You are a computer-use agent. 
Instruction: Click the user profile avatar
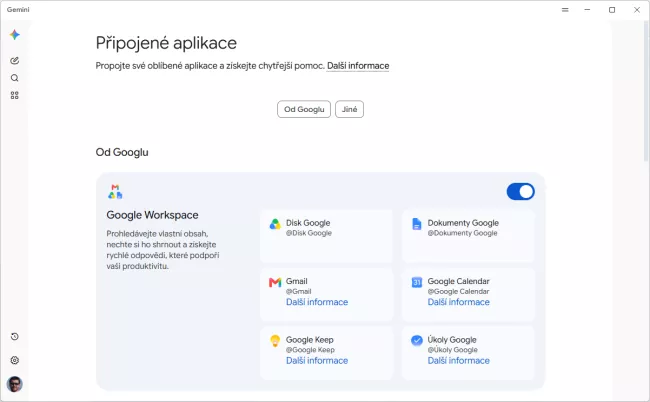pos(15,384)
